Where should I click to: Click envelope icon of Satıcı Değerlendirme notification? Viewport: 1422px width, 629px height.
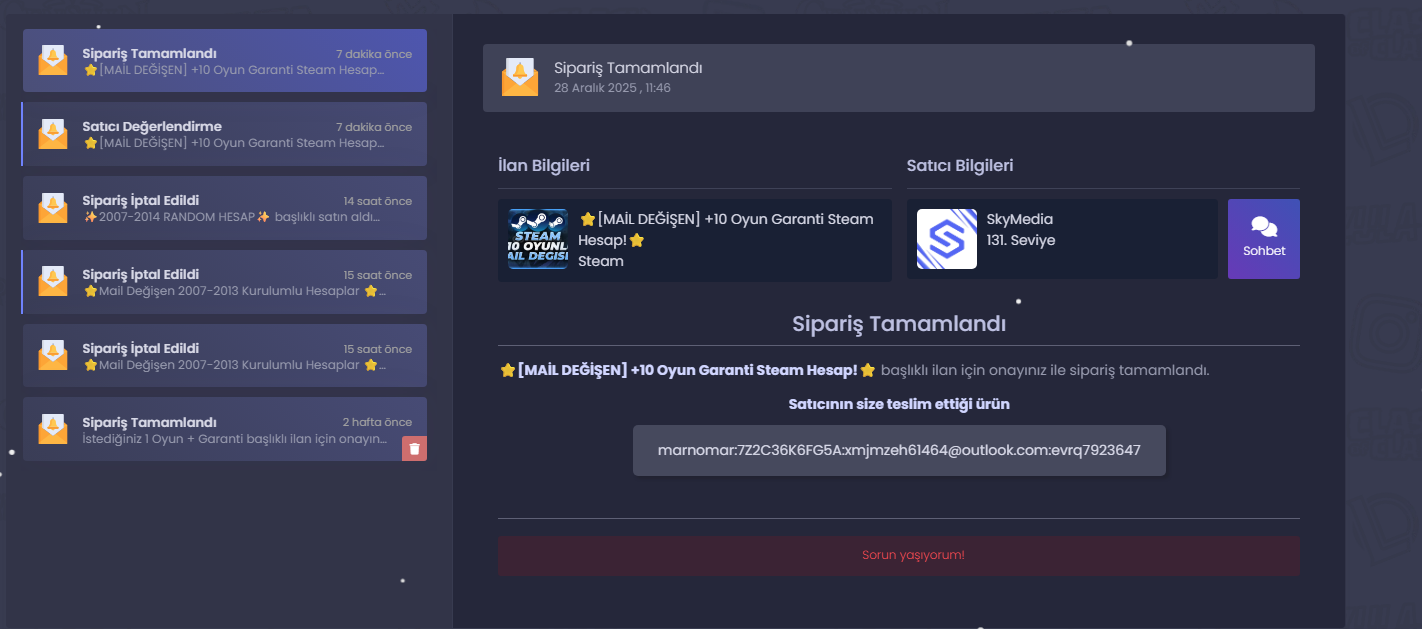point(53,134)
